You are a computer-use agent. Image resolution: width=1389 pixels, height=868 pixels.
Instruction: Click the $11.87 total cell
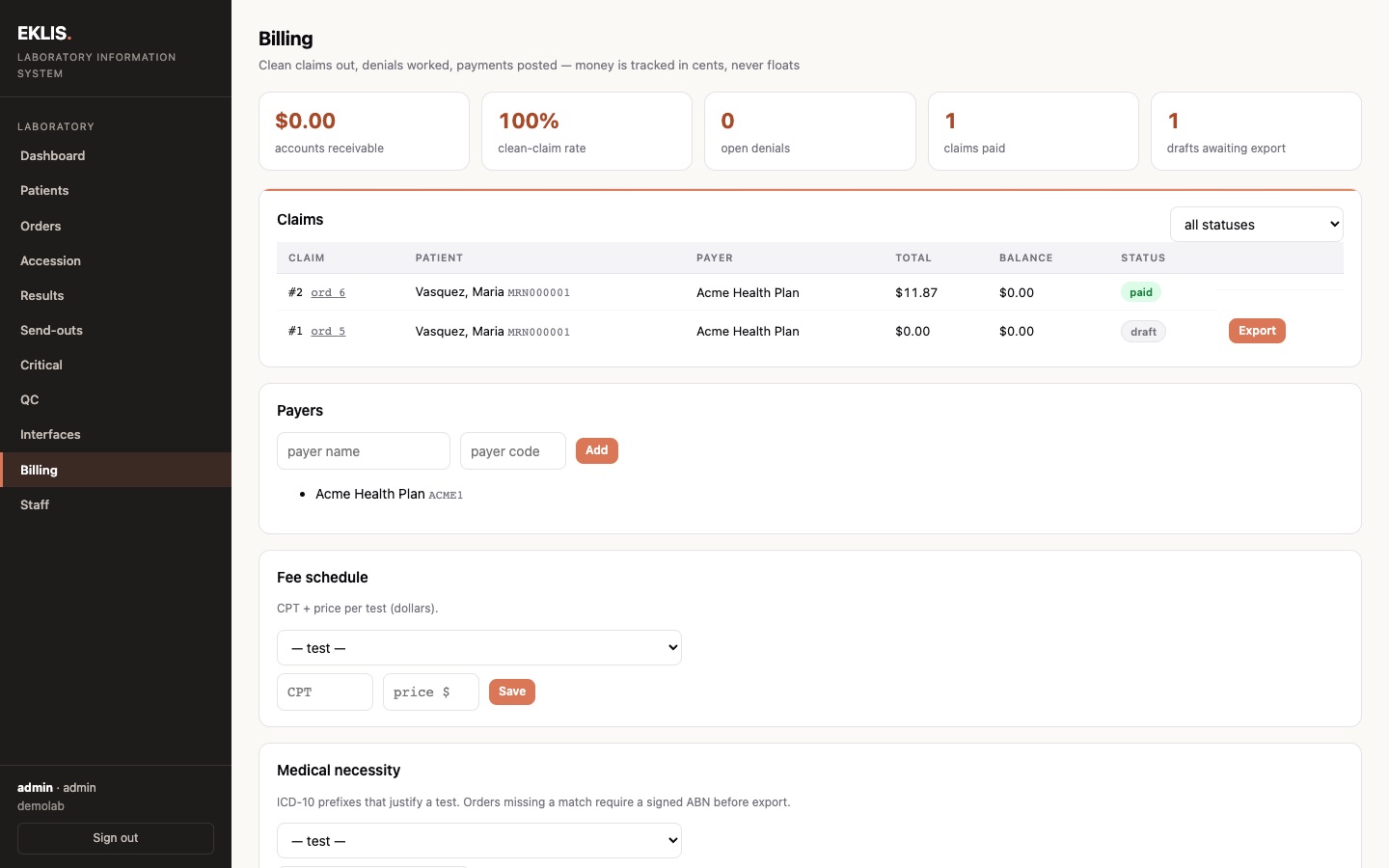(916, 292)
